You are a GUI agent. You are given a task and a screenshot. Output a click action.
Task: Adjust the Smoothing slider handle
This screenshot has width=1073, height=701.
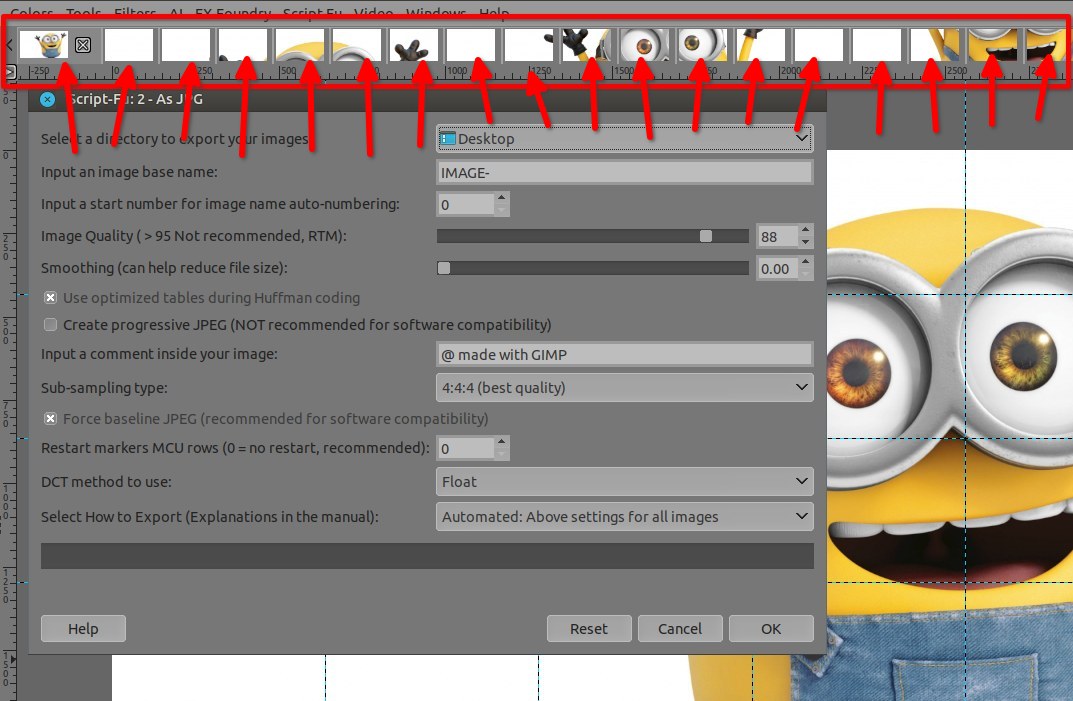click(x=443, y=268)
